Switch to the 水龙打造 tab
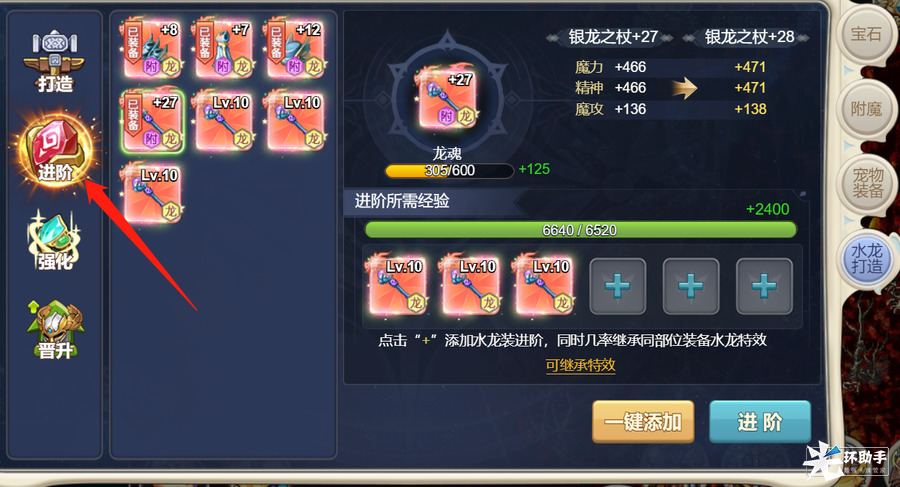The height and width of the screenshot is (487, 900). tap(866, 258)
